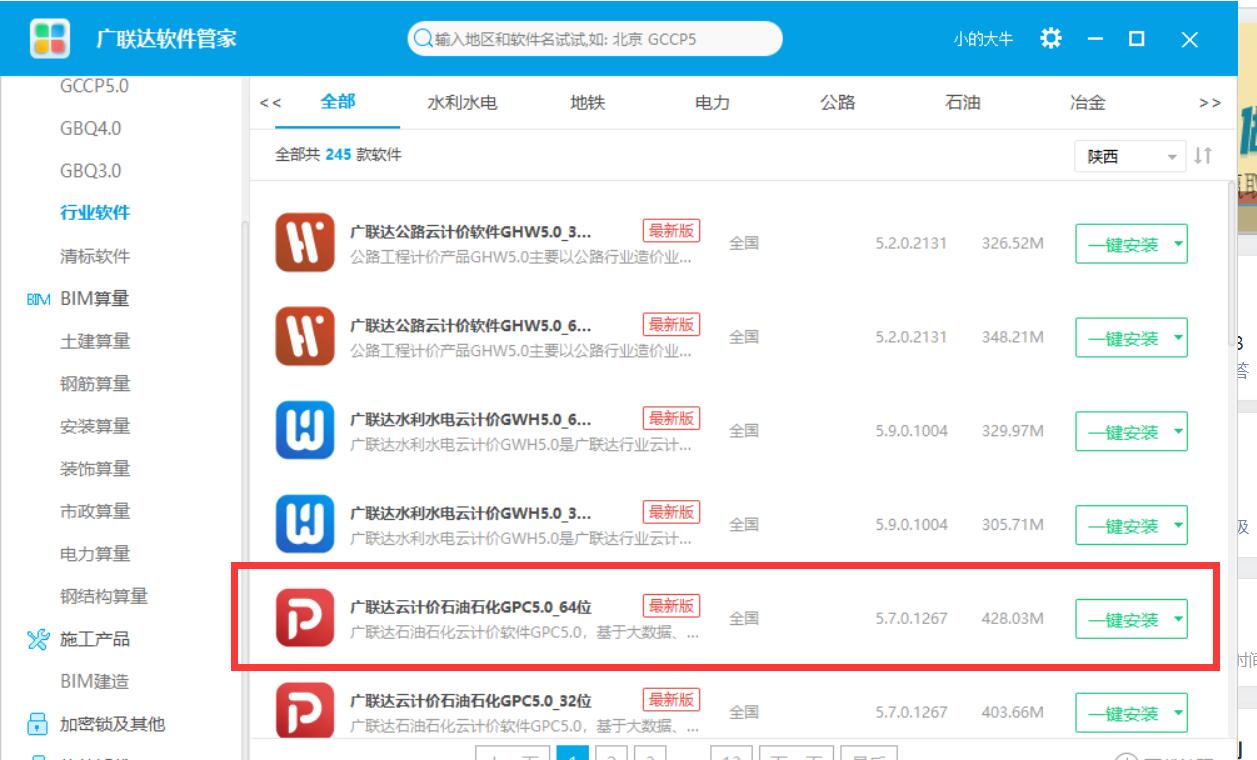Switch to the 水利水电 tab
The width and height of the screenshot is (1257, 760).
coord(463,103)
